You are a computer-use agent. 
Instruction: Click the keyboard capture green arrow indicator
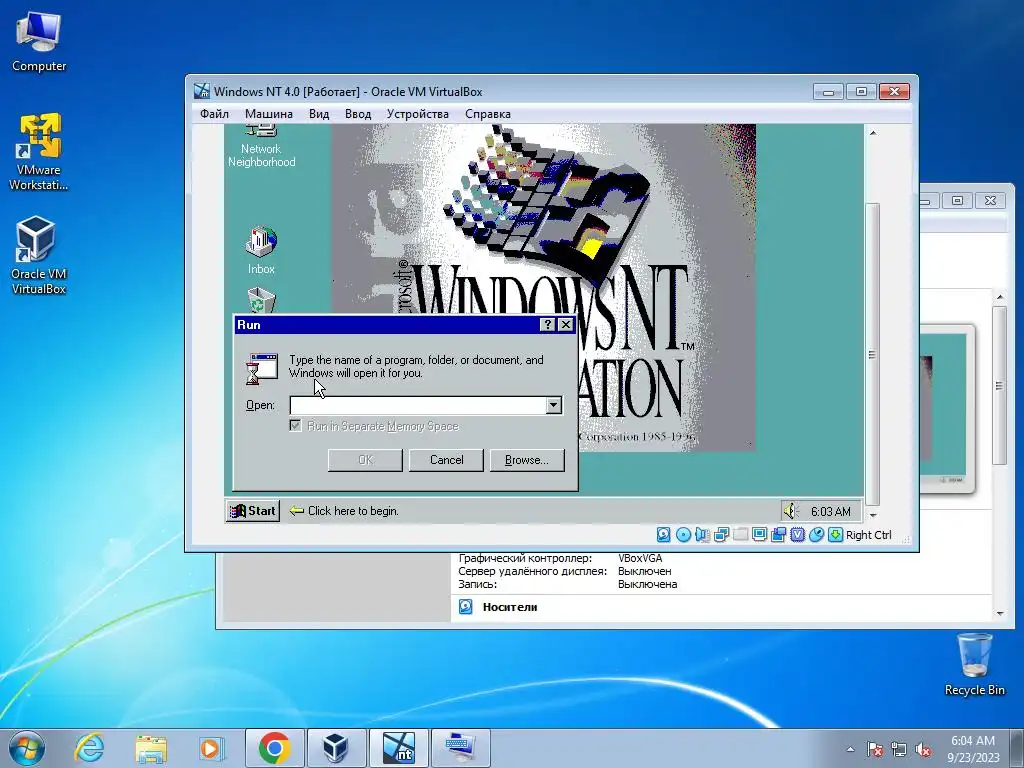pyautogui.click(x=835, y=535)
